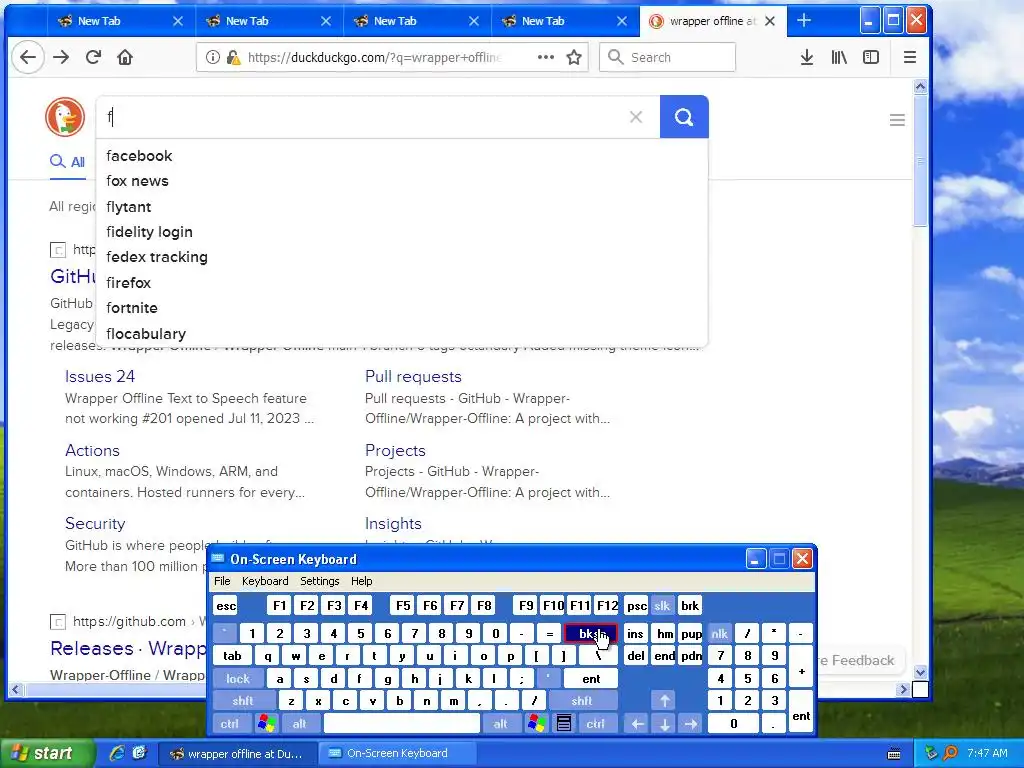The width and height of the screenshot is (1024, 768).
Task: Choose the flytant suggestion
Action: point(401,207)
